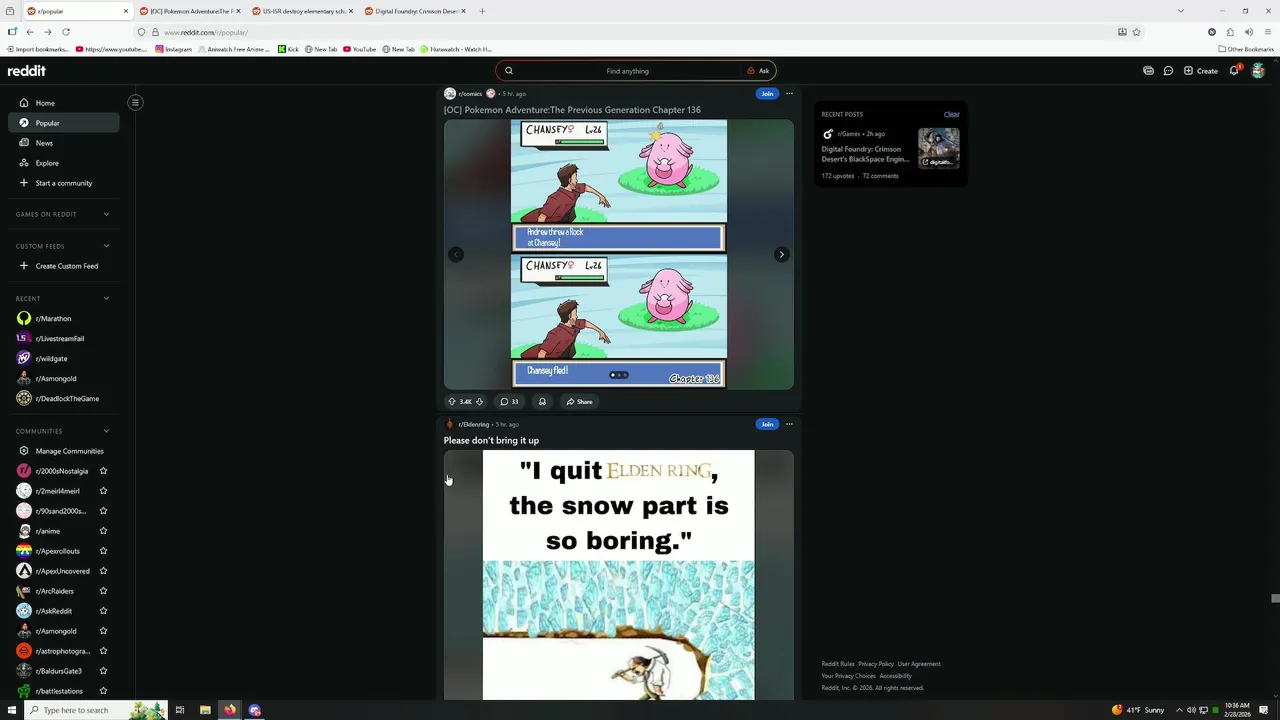Open Firefox application menu
Viewport: 1280px width, 720px height.
(1267, 32)
